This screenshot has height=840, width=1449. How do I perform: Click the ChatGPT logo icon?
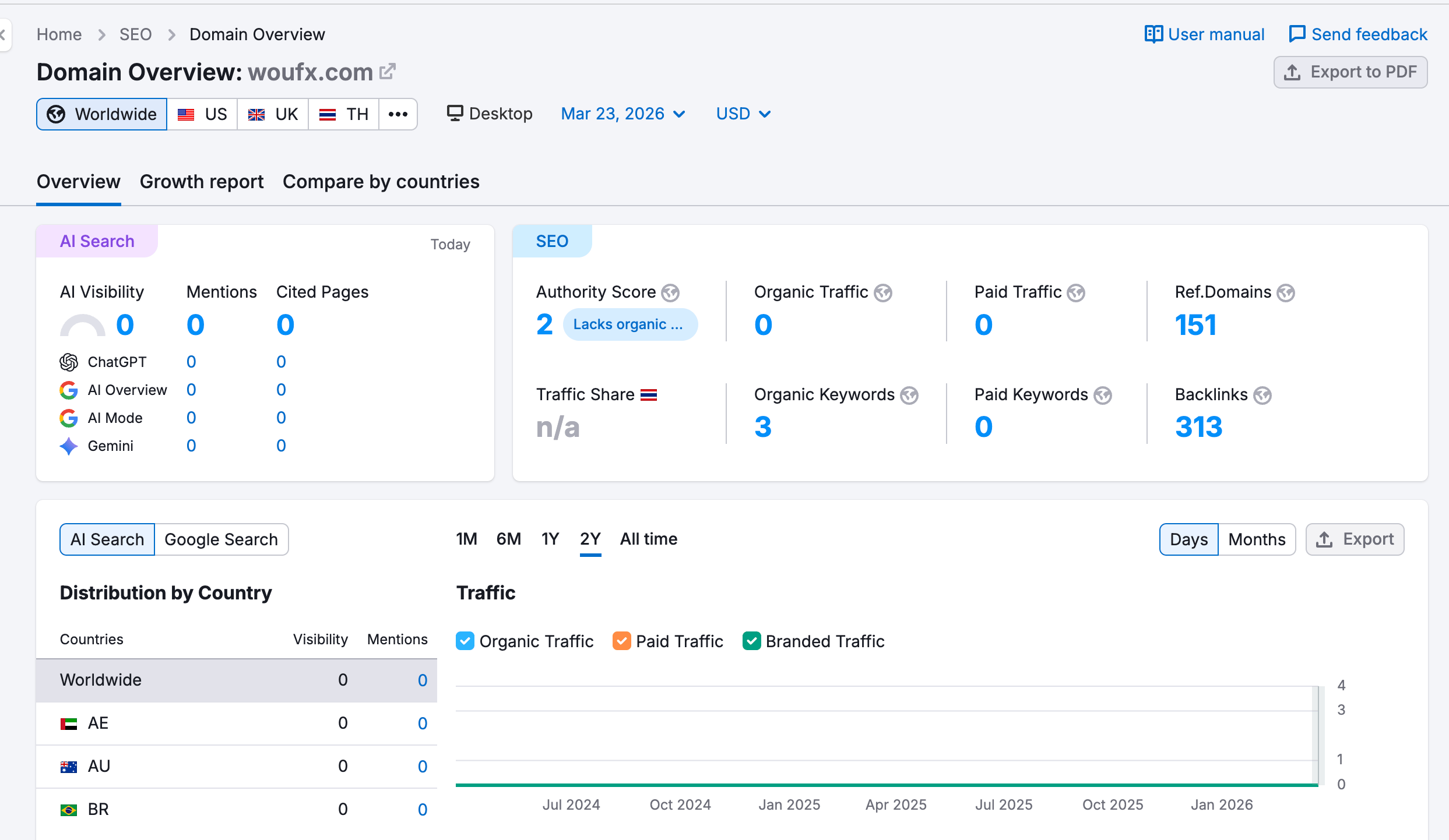click(x=69, y=362)
